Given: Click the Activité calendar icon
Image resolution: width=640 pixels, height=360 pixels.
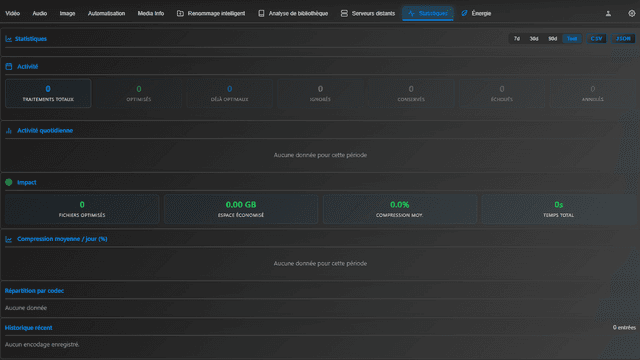Looking at the screenshot, I should 9,67.
